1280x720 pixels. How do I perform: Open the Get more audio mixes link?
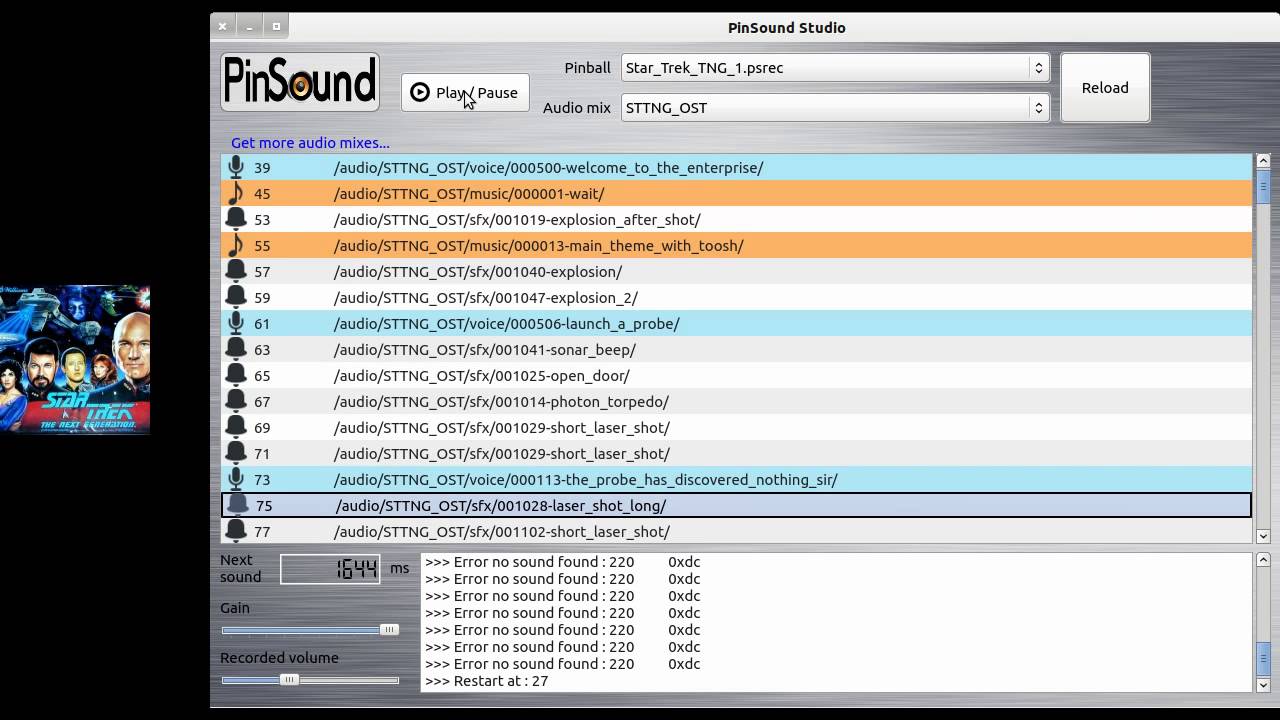(x=310, y=143)
